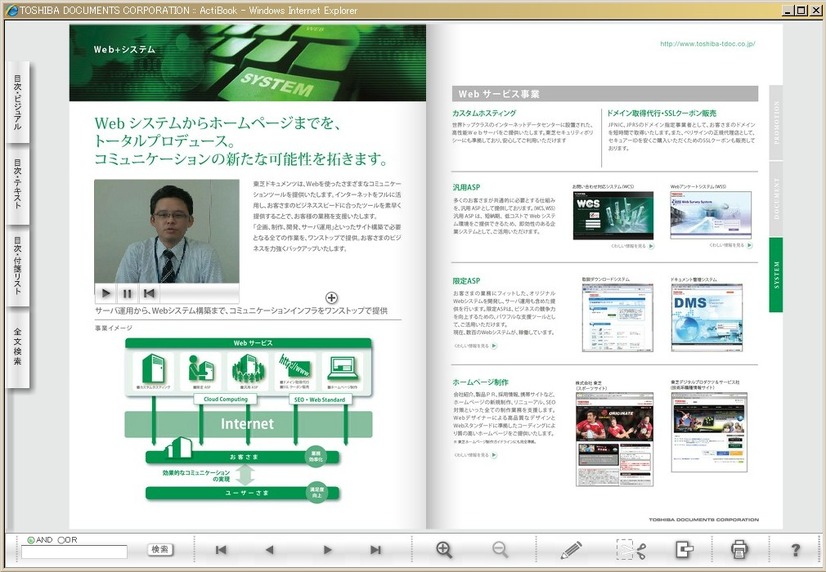This screenshot has width=826, height=572.
Task: Click the Web サービス事業 section header
Action: click(605, 94)
